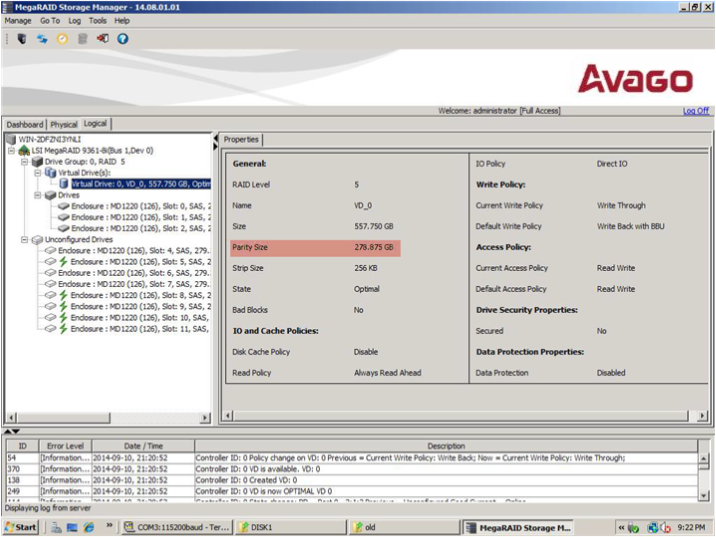
Task: Sort log by the Error Level column
Action: (x=65, y=446)
